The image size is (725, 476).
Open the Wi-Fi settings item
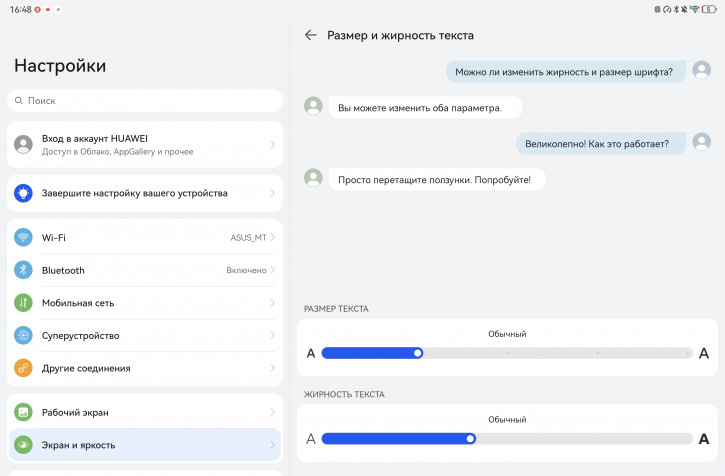coord(145,238)
